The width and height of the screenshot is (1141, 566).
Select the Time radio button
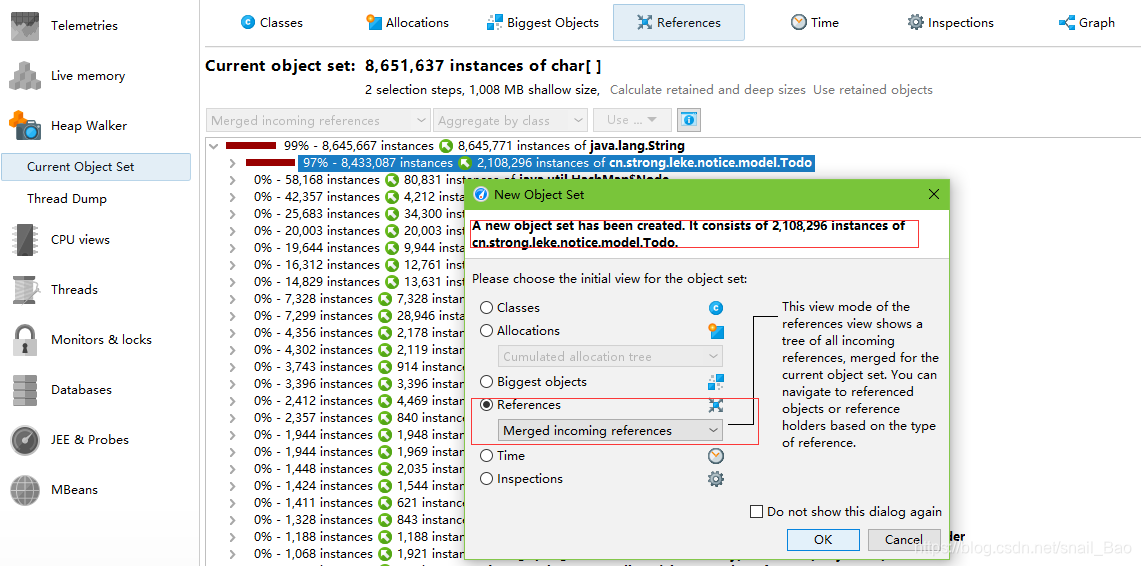(x=485, y=456)
